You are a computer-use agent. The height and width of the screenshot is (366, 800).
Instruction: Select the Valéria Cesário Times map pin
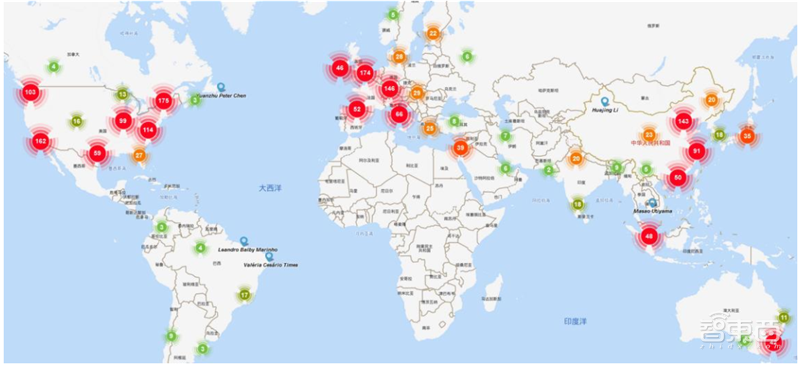(x=269, y=257)
